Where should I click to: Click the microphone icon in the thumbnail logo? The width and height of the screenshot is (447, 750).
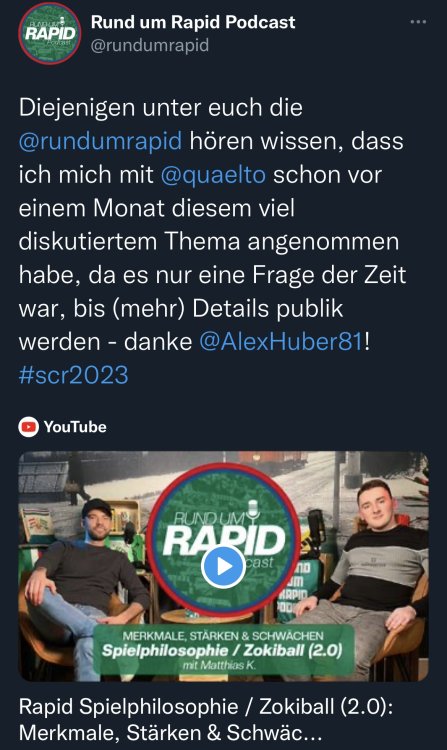253,509
